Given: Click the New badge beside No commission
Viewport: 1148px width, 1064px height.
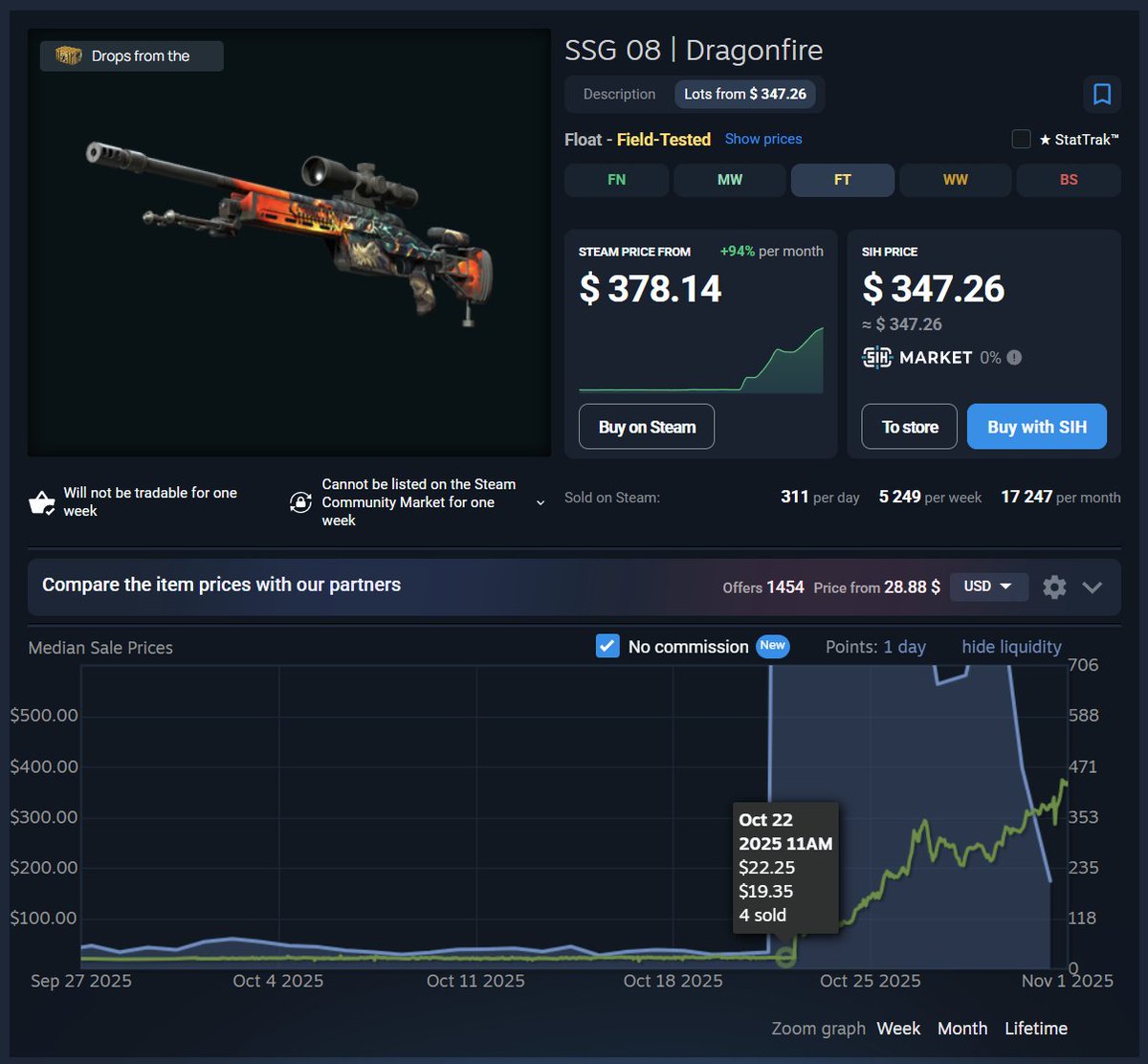Looking at the screenshot, I should coord(772,646).
